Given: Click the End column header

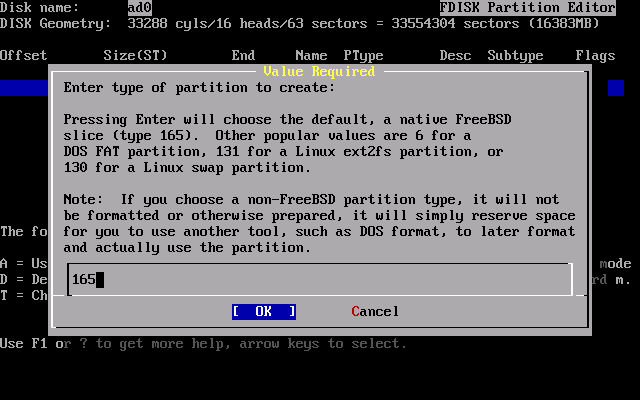Looking at the screenshot, I should 243,55.
